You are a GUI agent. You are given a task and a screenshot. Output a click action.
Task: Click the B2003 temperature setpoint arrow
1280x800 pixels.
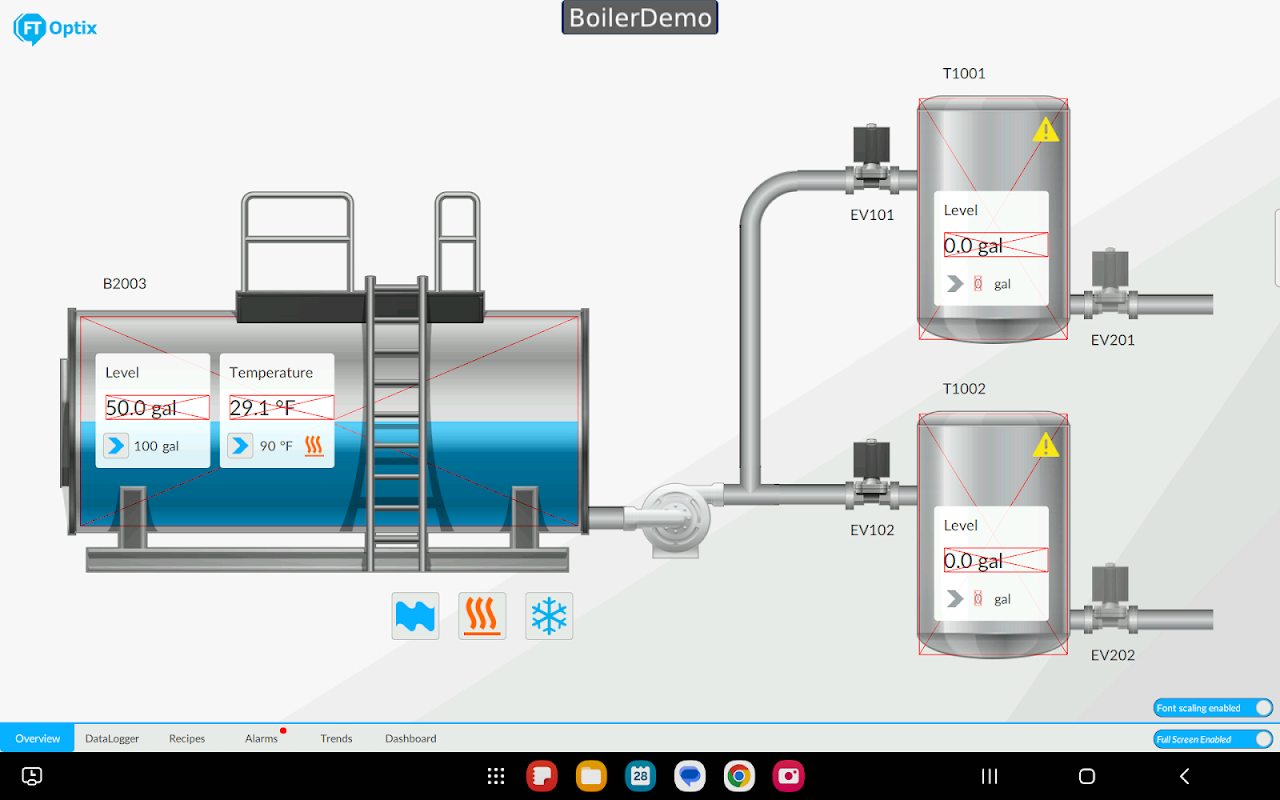point(240,445)
